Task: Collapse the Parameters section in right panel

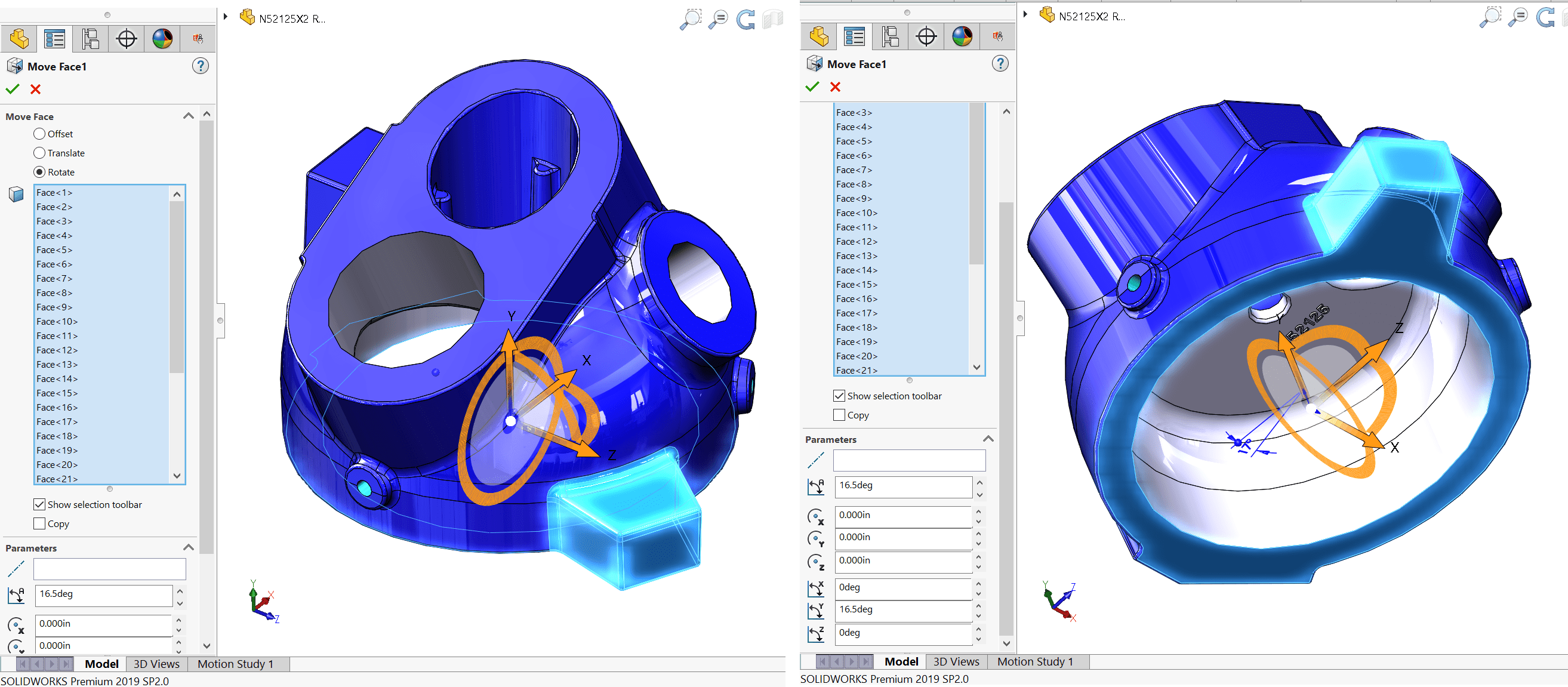Action: click(988, 439)
